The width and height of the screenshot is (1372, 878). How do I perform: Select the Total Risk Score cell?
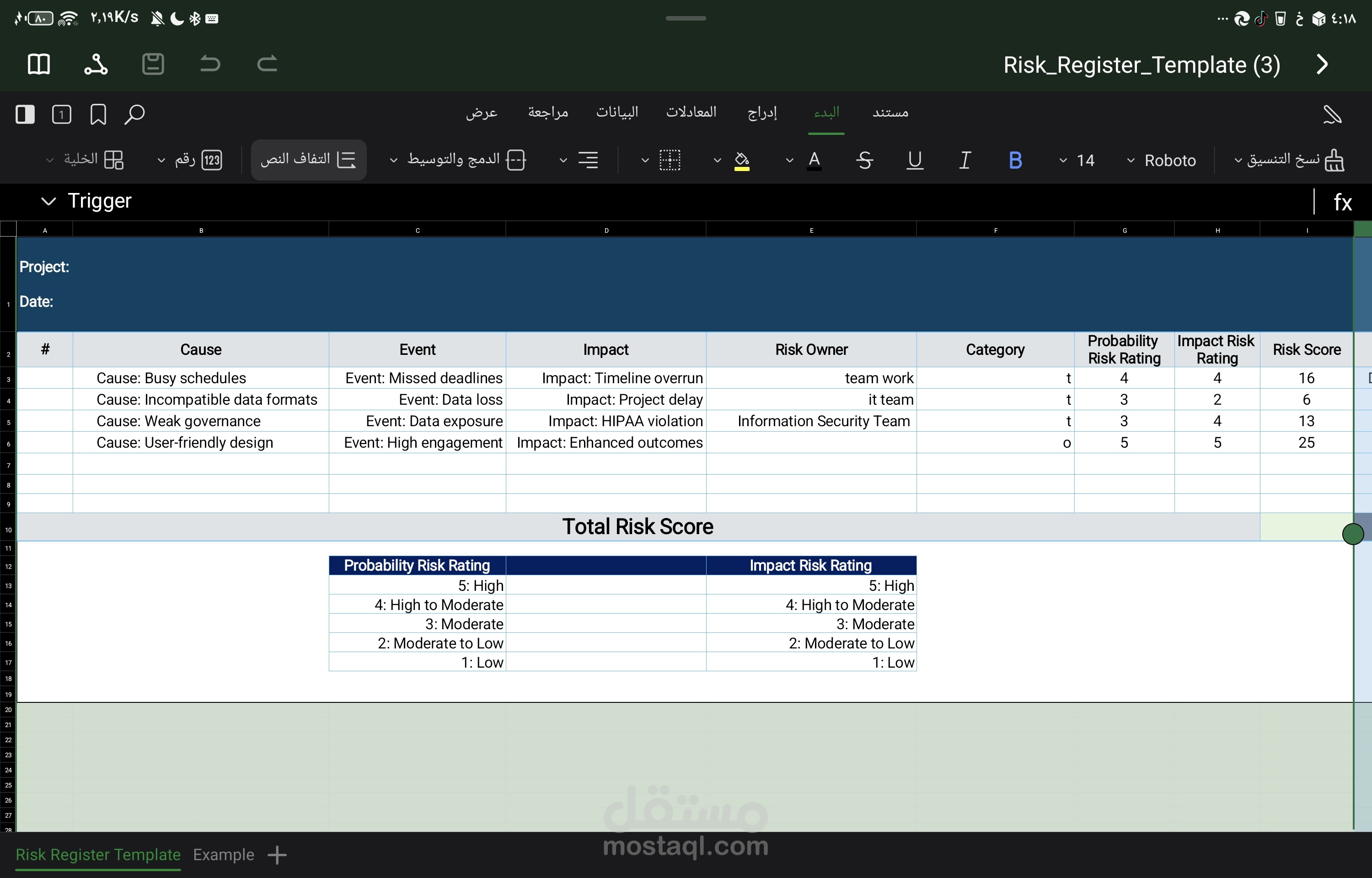(x=638, y=527)
